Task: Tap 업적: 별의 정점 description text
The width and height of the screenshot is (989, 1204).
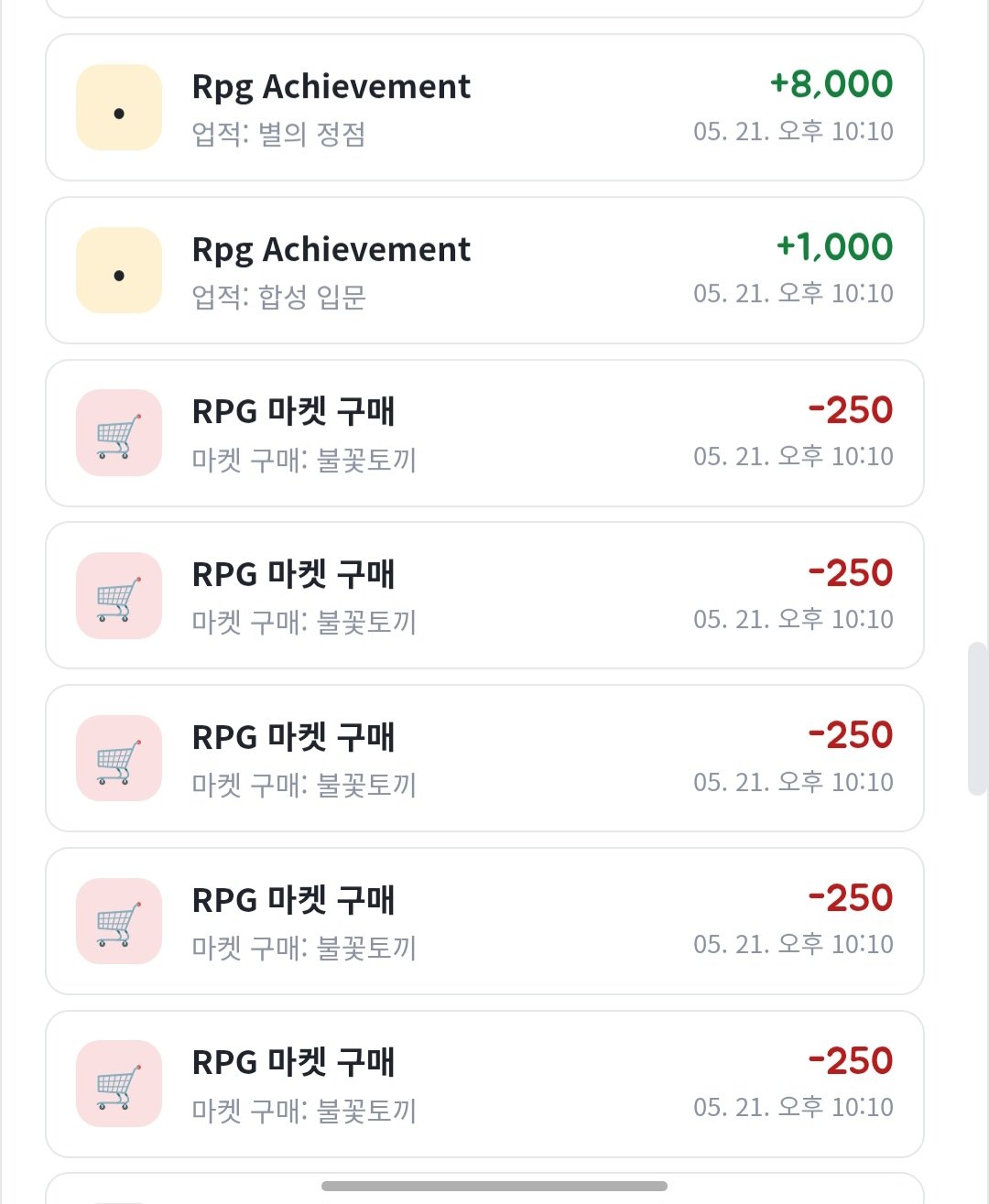Action: [278, 135]
